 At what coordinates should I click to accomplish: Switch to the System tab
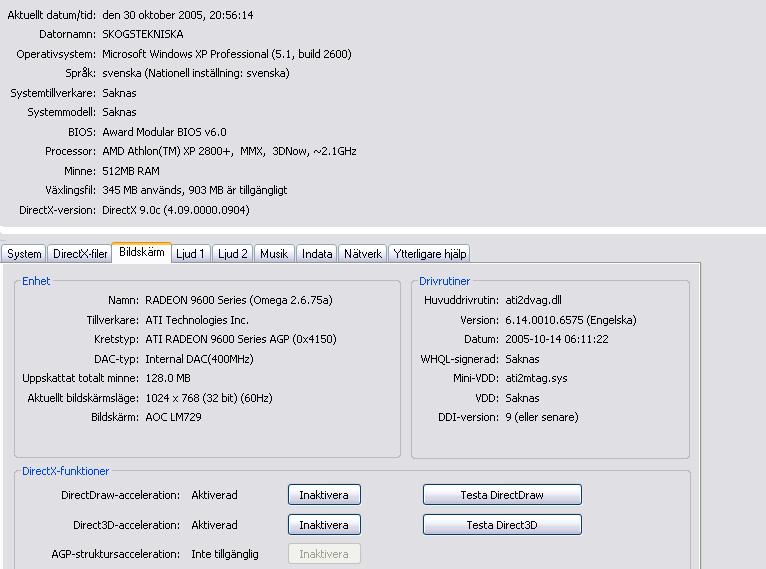[24, 254]
